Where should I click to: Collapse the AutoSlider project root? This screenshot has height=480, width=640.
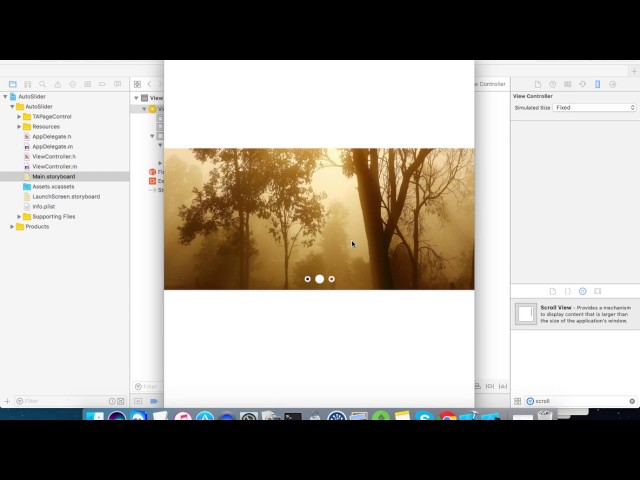(5, 97)
